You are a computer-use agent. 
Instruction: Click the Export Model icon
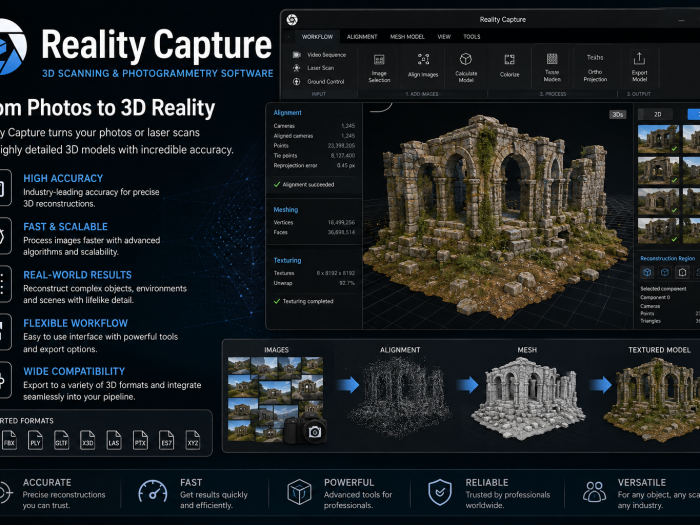(639, 58)
